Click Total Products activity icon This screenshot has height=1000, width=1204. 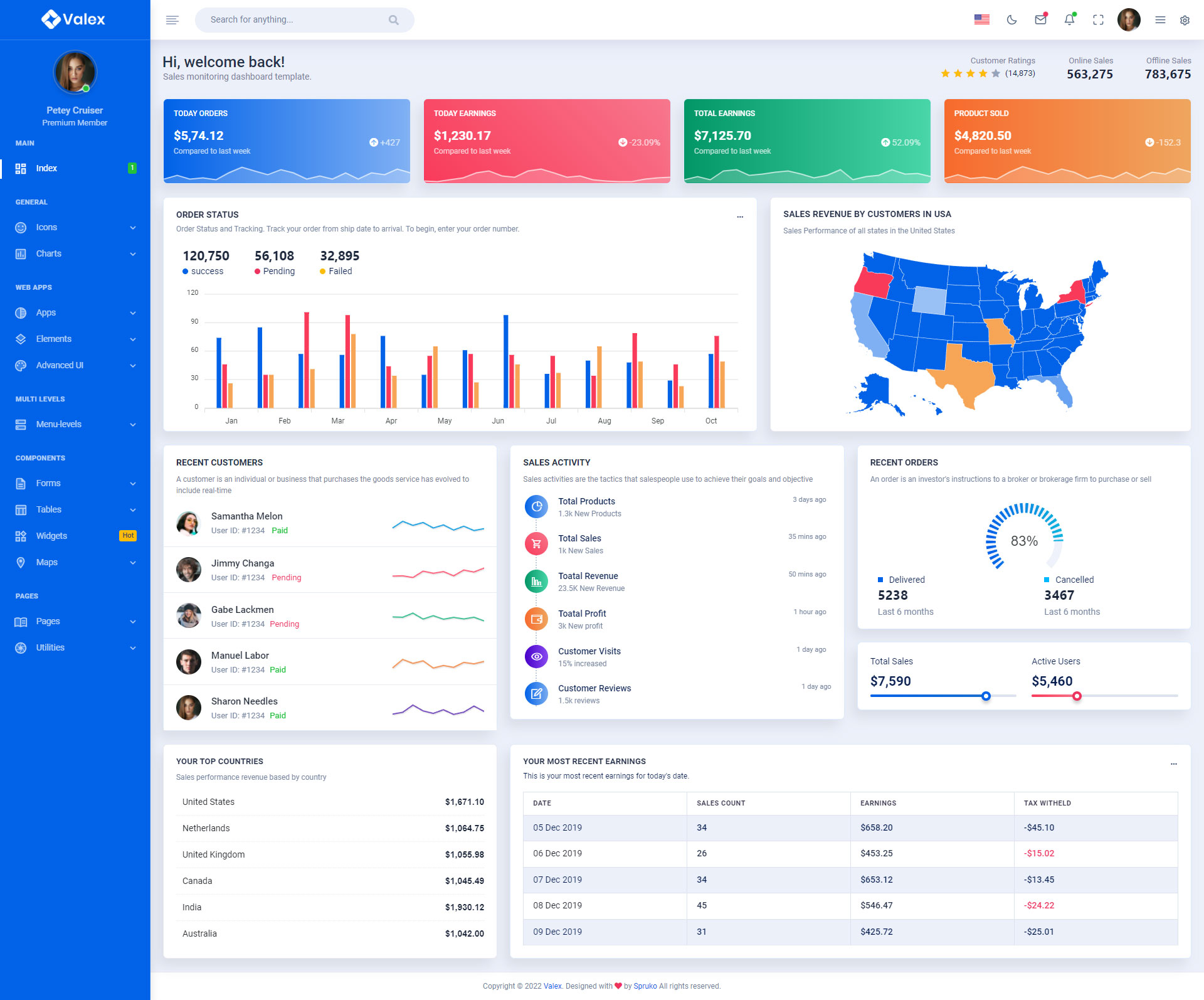coord(536,506)
